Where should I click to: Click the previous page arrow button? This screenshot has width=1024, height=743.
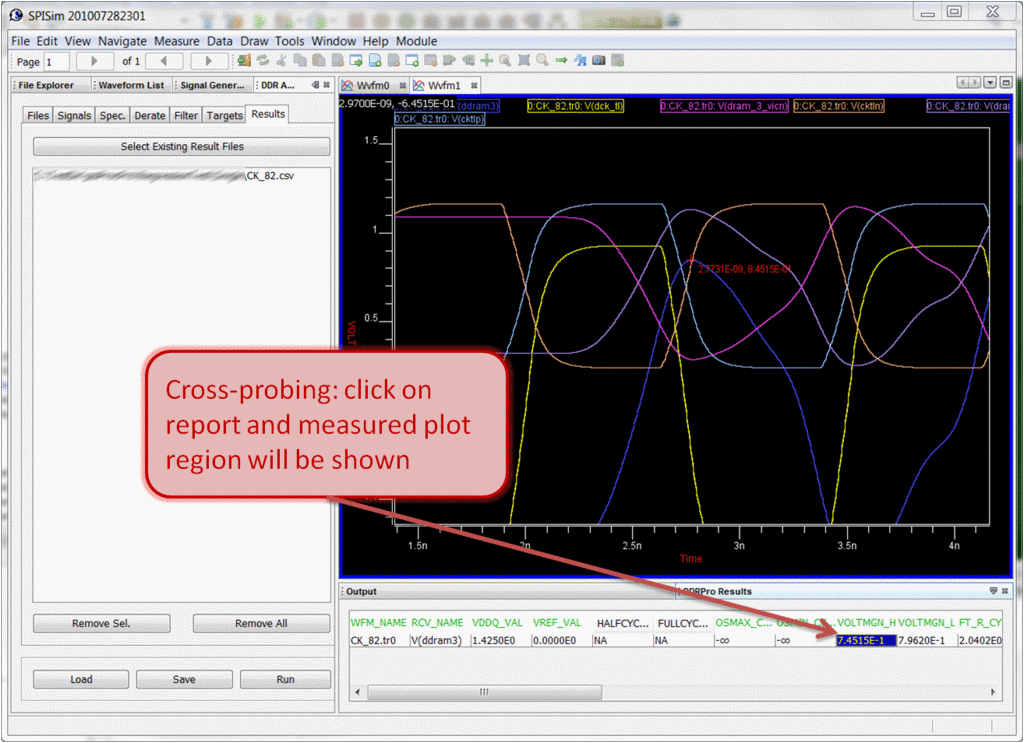tap(164, 62)
